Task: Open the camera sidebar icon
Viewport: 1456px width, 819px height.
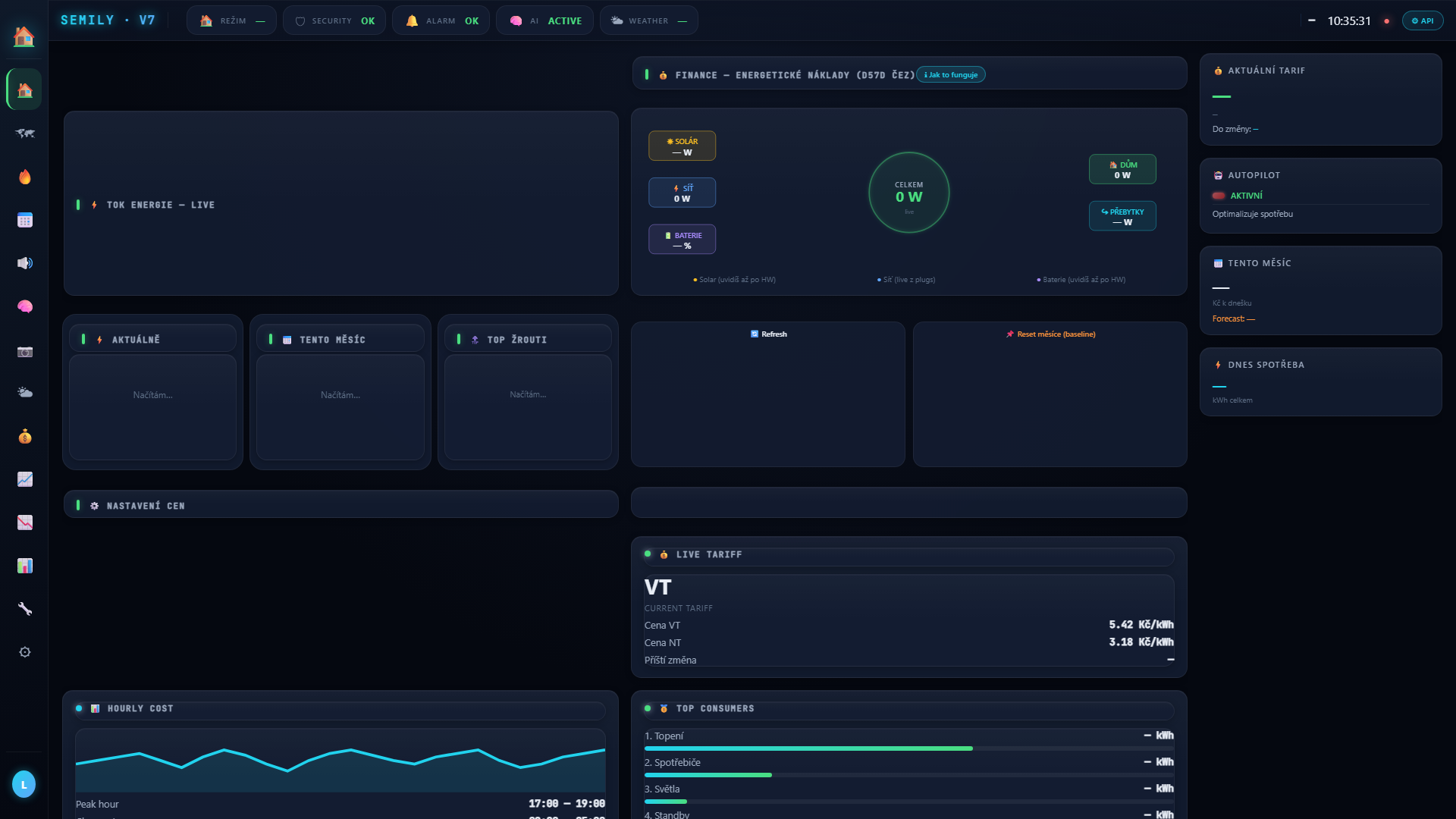Action: 24,351
